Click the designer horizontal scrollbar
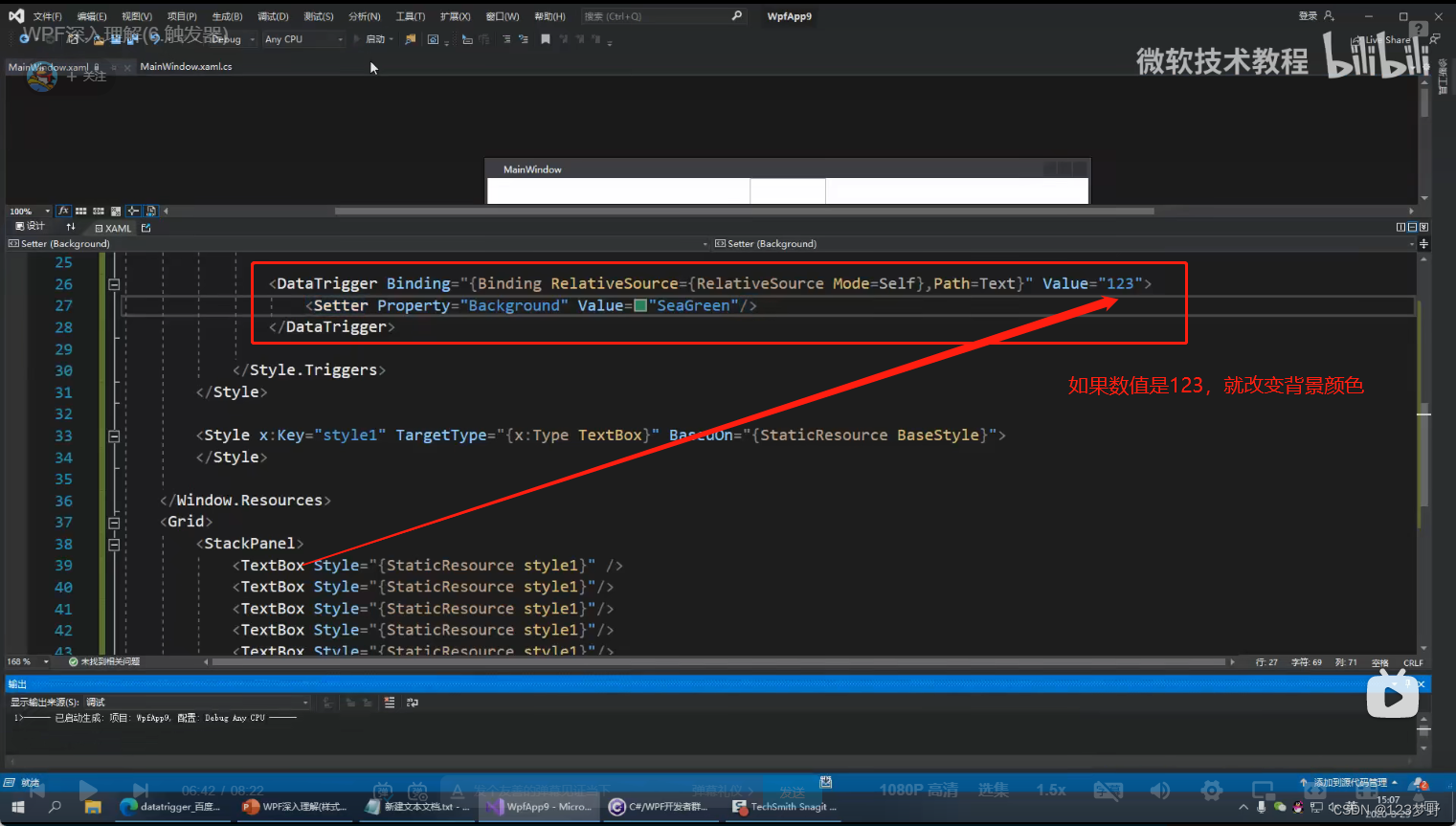The width and height of the screenshot is (1456, 826). [744, 211]
